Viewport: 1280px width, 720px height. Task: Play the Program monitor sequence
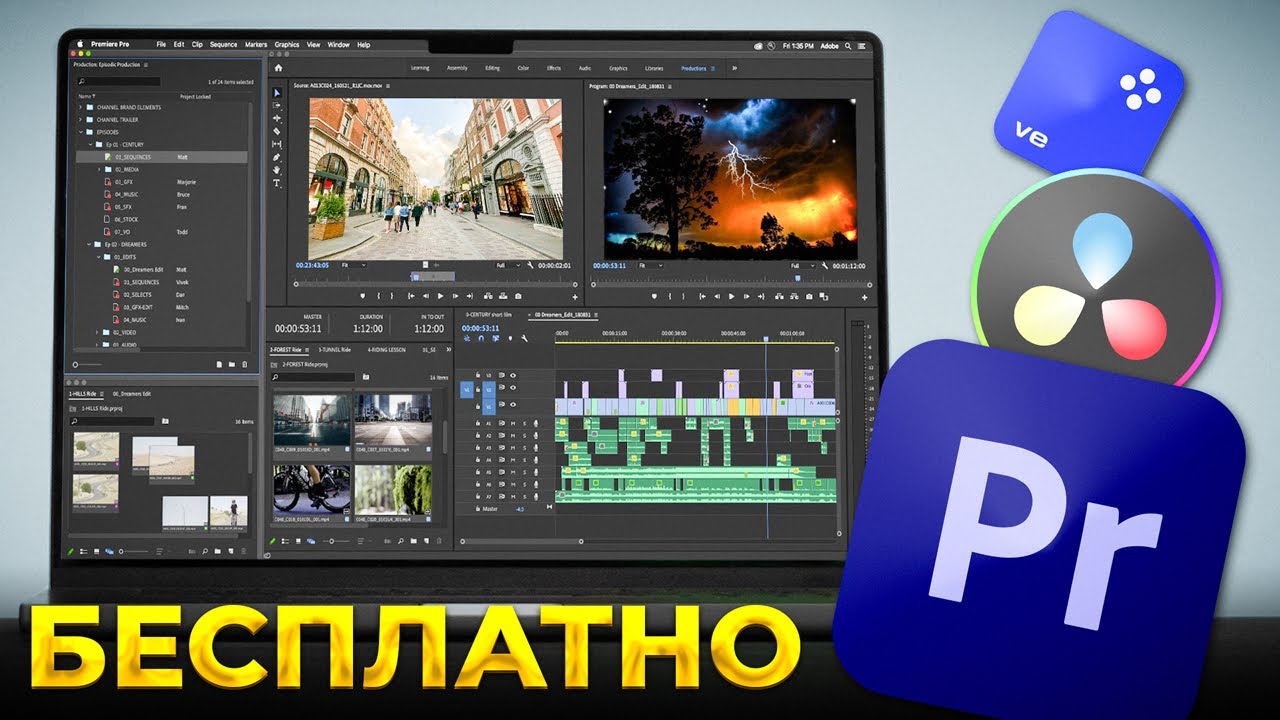(731, 296)
